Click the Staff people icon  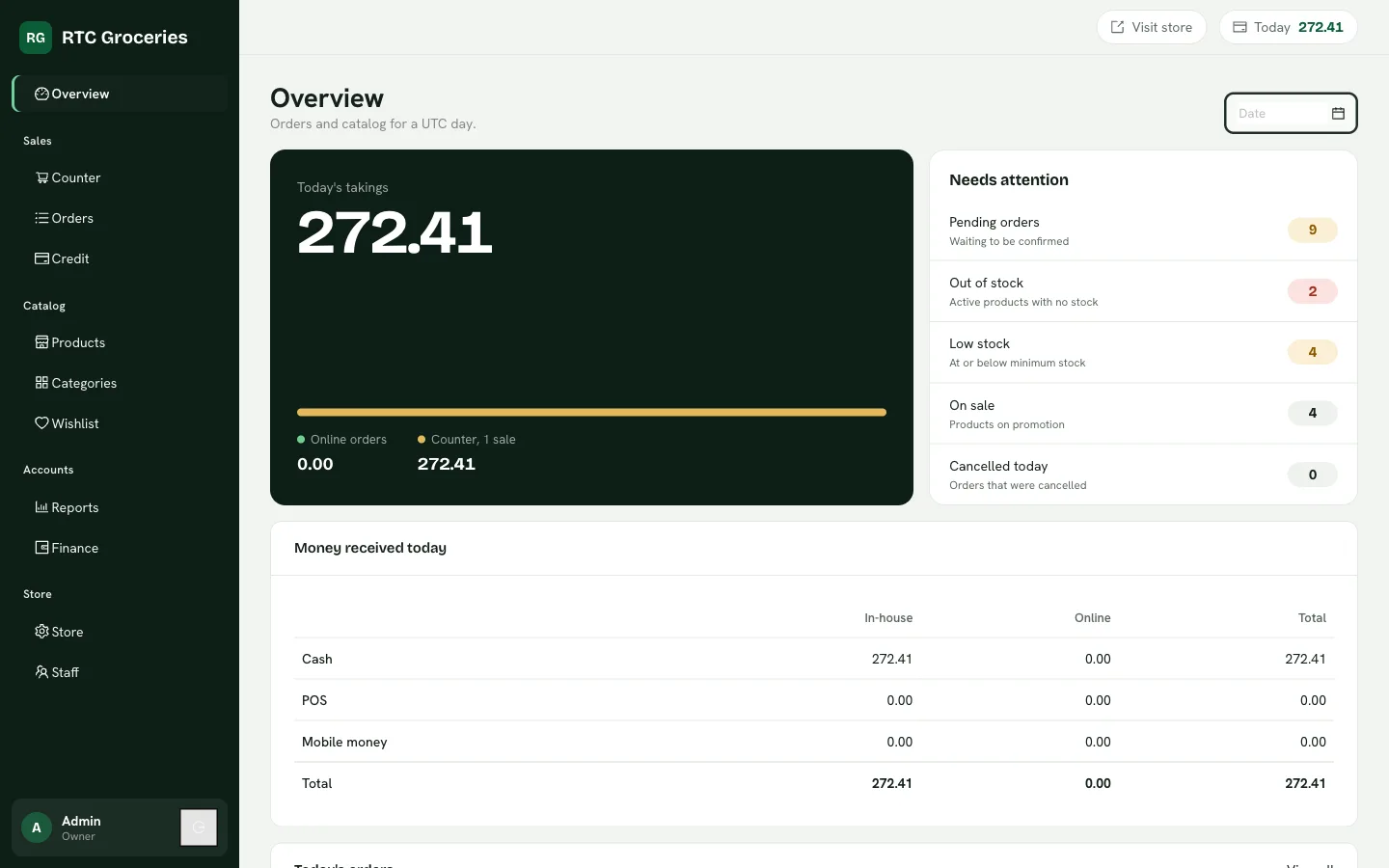[41, 672]
